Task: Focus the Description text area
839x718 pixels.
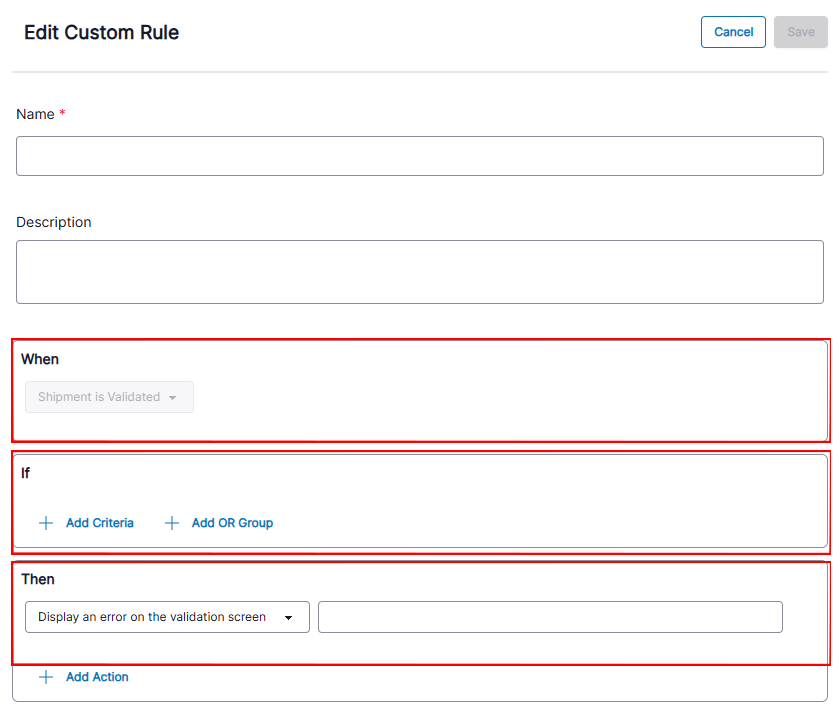Action: tap(419, 271)
